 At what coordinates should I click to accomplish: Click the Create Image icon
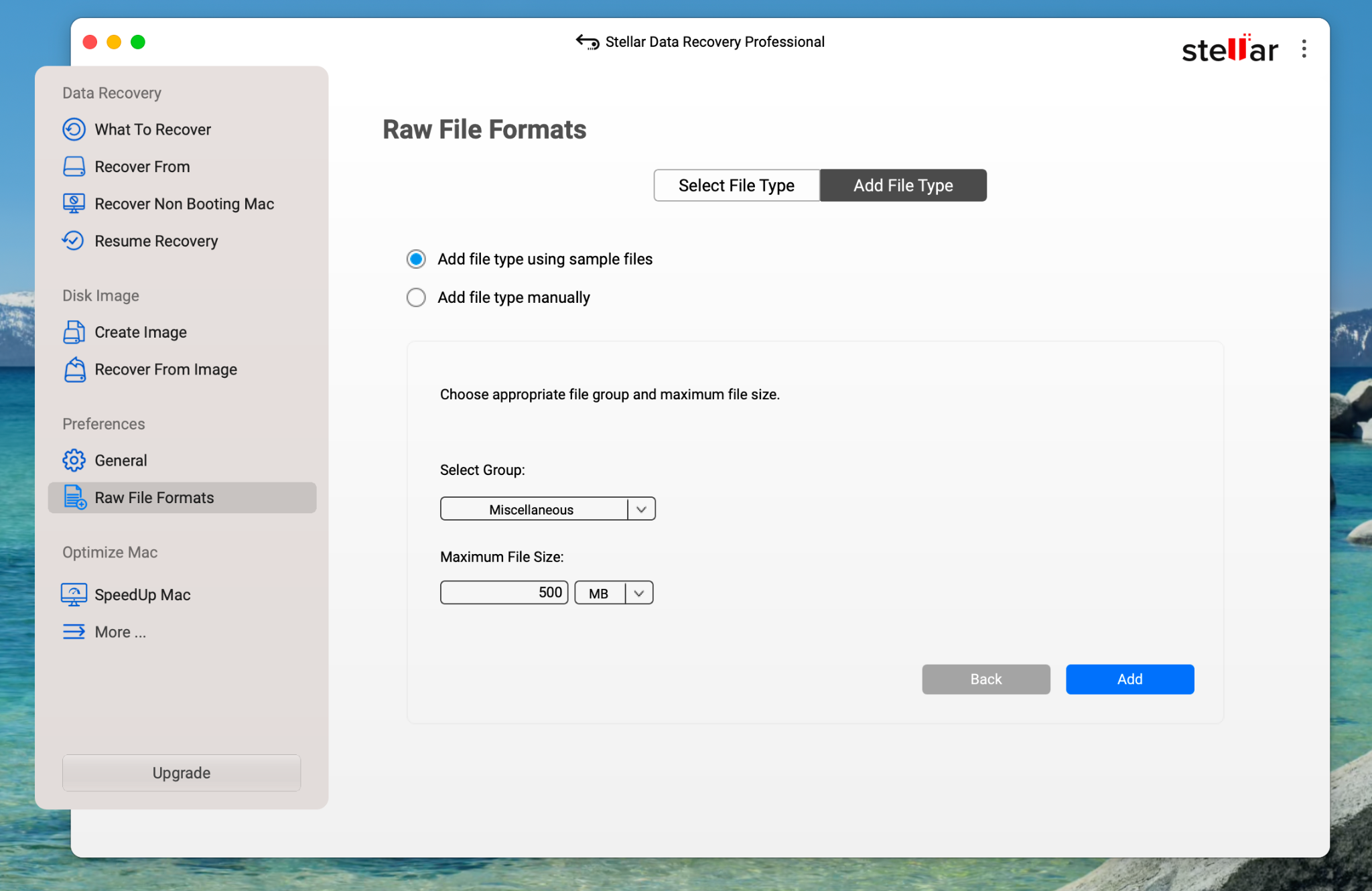click(x=74, y=332)
